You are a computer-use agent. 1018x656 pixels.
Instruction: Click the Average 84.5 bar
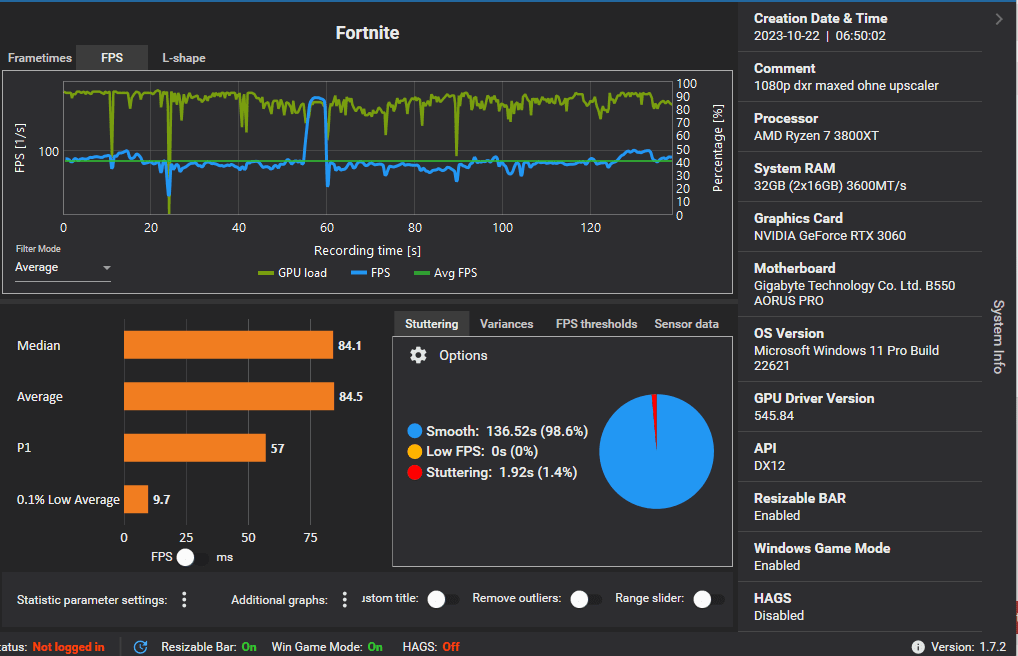point(229,396)
